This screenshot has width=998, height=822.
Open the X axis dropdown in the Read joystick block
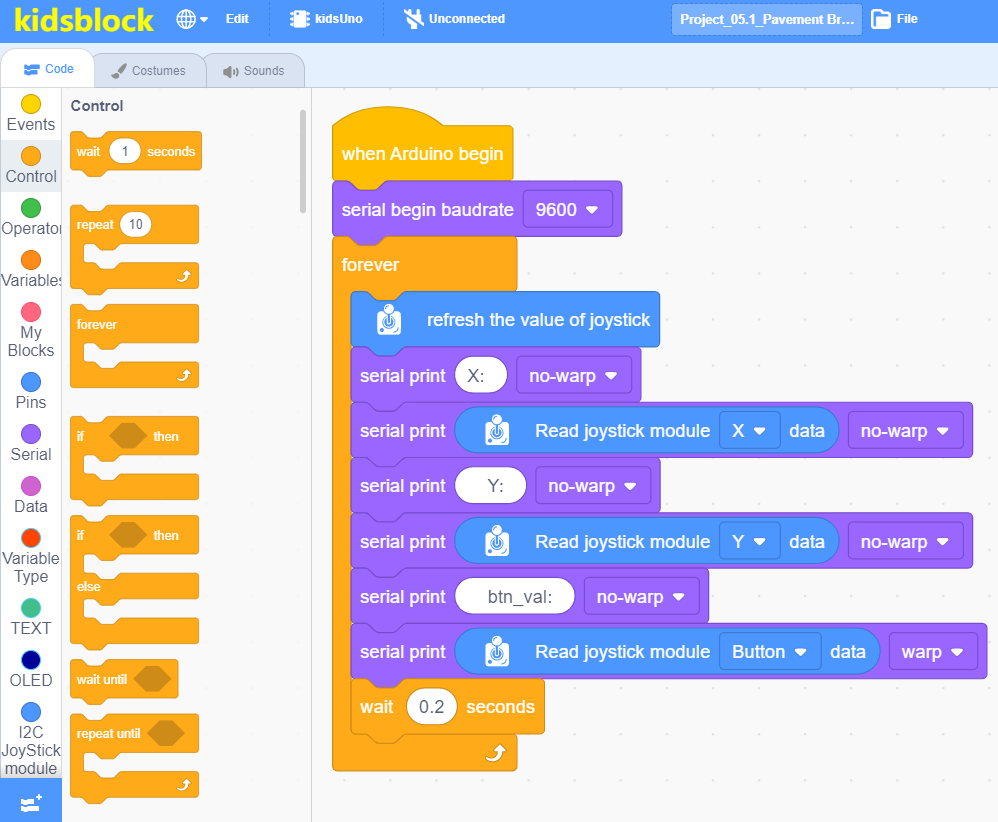pos(749,431)
